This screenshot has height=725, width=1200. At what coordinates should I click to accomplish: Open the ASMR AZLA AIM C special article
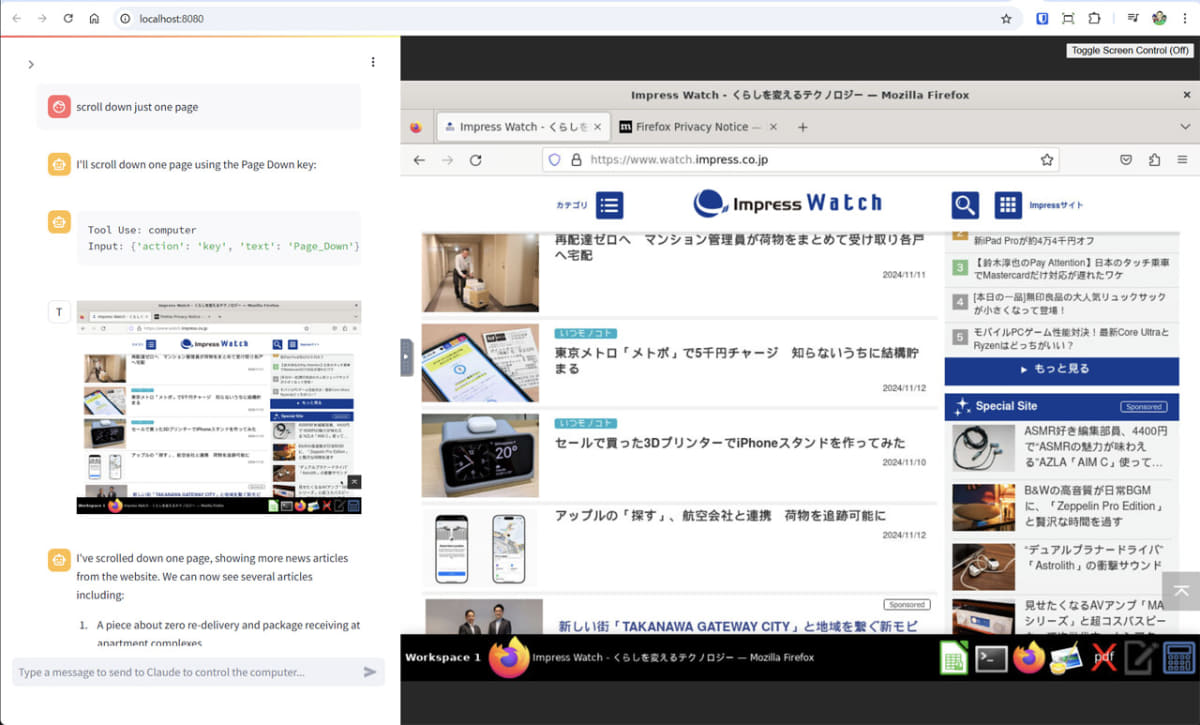click(1095, 447)
